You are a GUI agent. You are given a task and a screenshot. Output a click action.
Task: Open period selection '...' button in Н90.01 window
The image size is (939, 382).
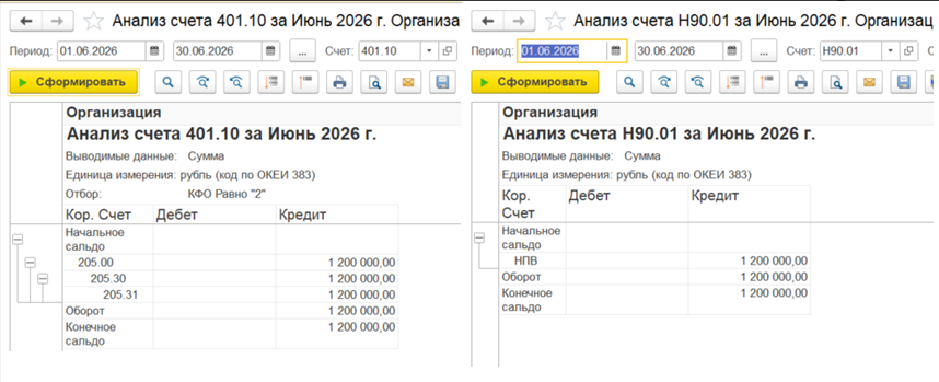click(764, 51)
